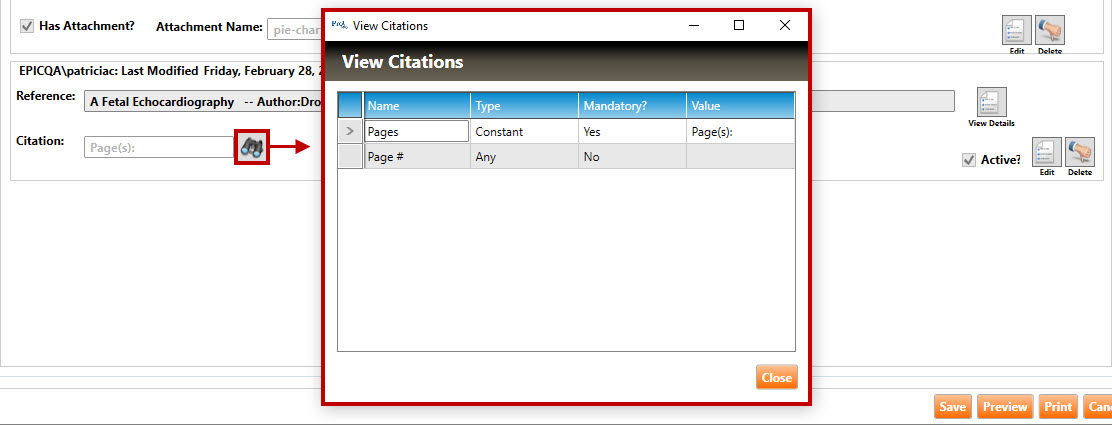
Task: Click into the Citation input field
Action: click(158, 148)
